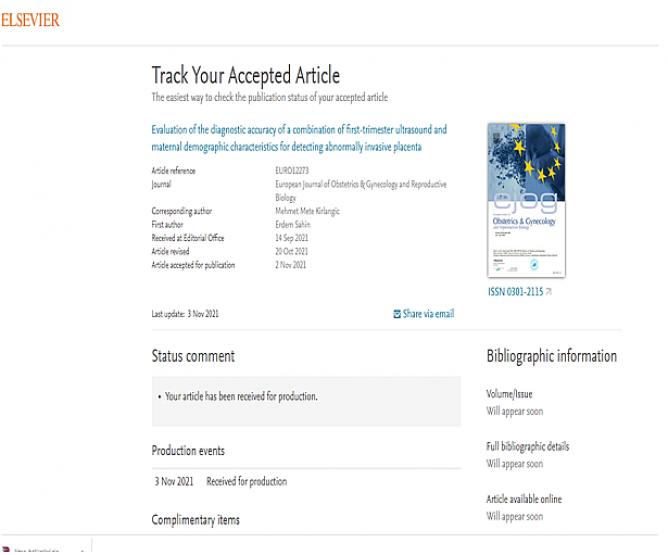Open the ejog journal cover image

coord(526,200)
